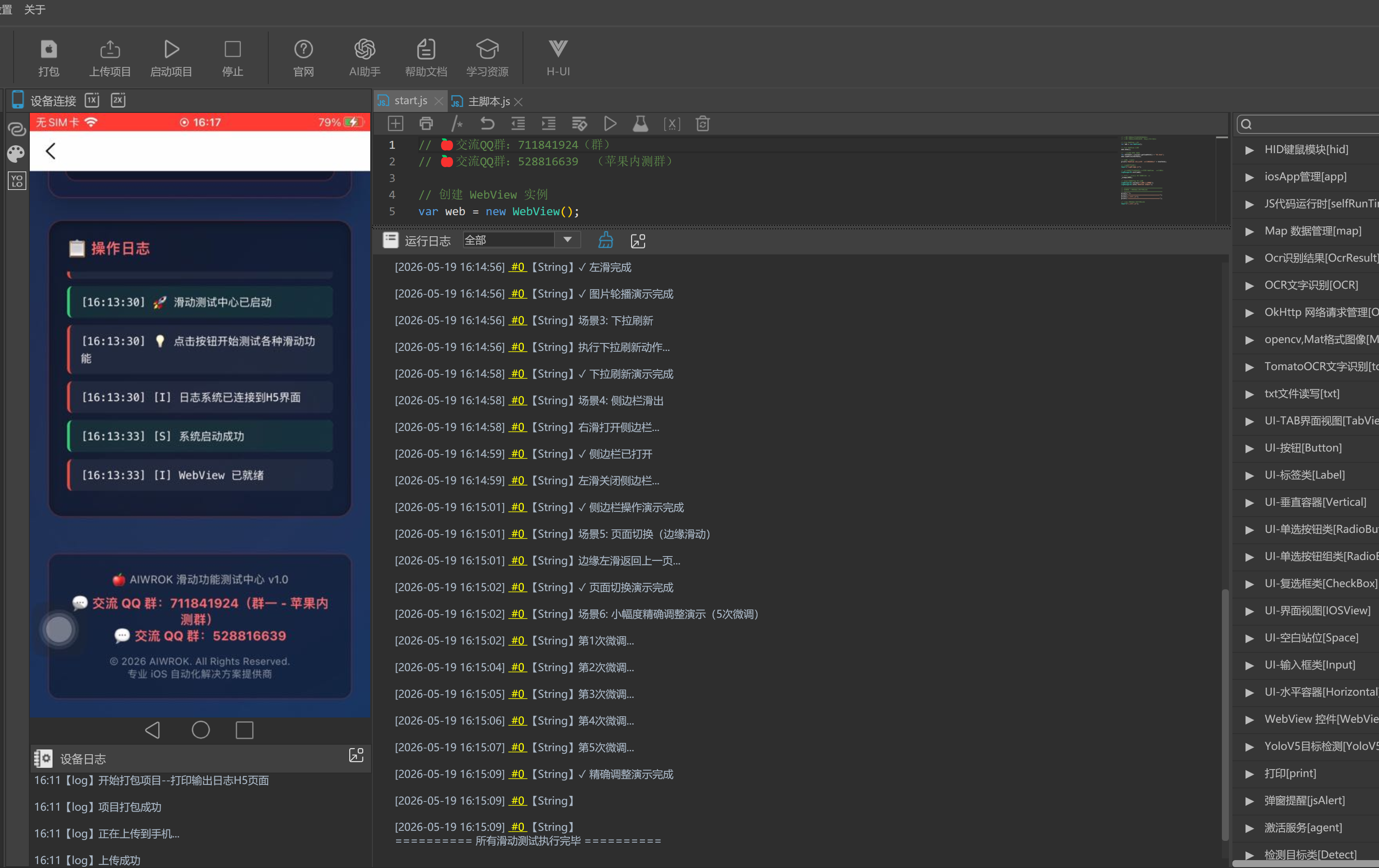Tap the phone back triangle navigation button
Screen dimensions: 1379x868
pyautogui.click(x=152, y=730)
